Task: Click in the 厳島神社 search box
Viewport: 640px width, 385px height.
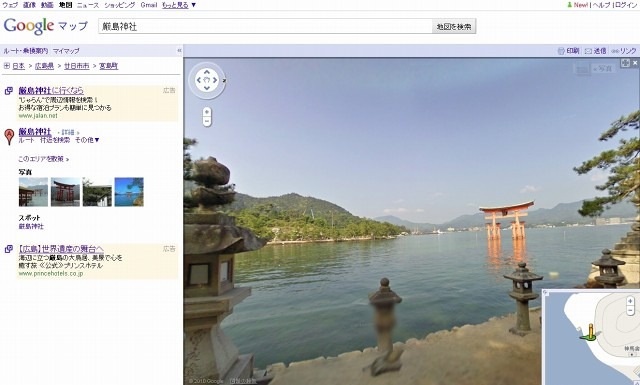Action: (x=265, y=27)
